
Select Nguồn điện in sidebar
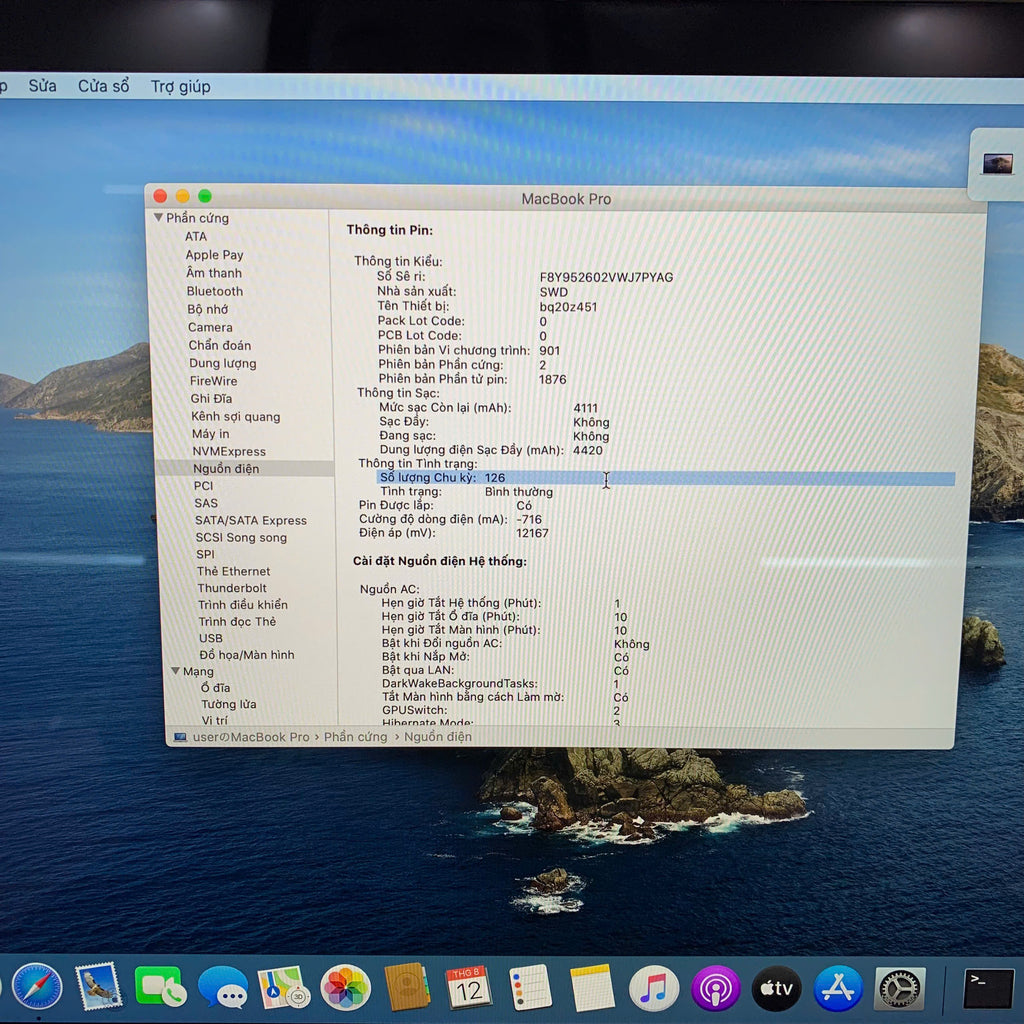tap(226, 469)
